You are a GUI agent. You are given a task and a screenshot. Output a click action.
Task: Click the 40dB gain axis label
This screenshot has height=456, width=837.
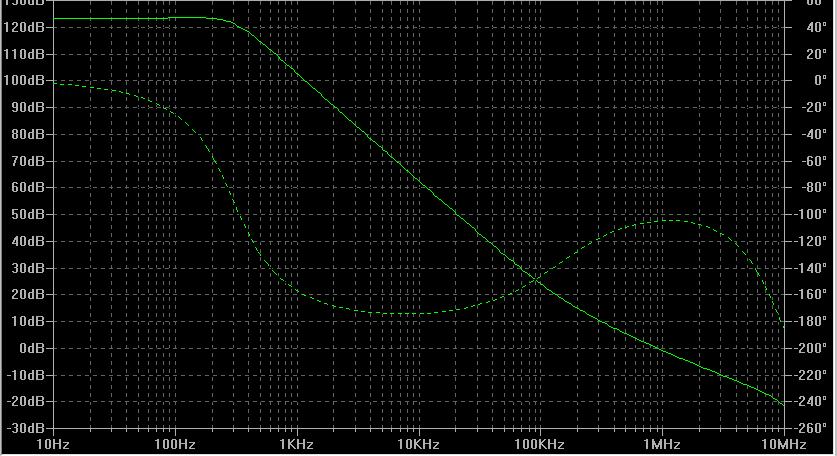point(27,241)
